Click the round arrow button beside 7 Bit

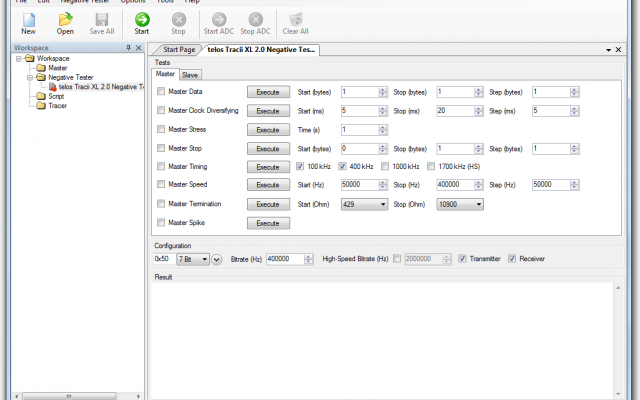coord(217,259)
